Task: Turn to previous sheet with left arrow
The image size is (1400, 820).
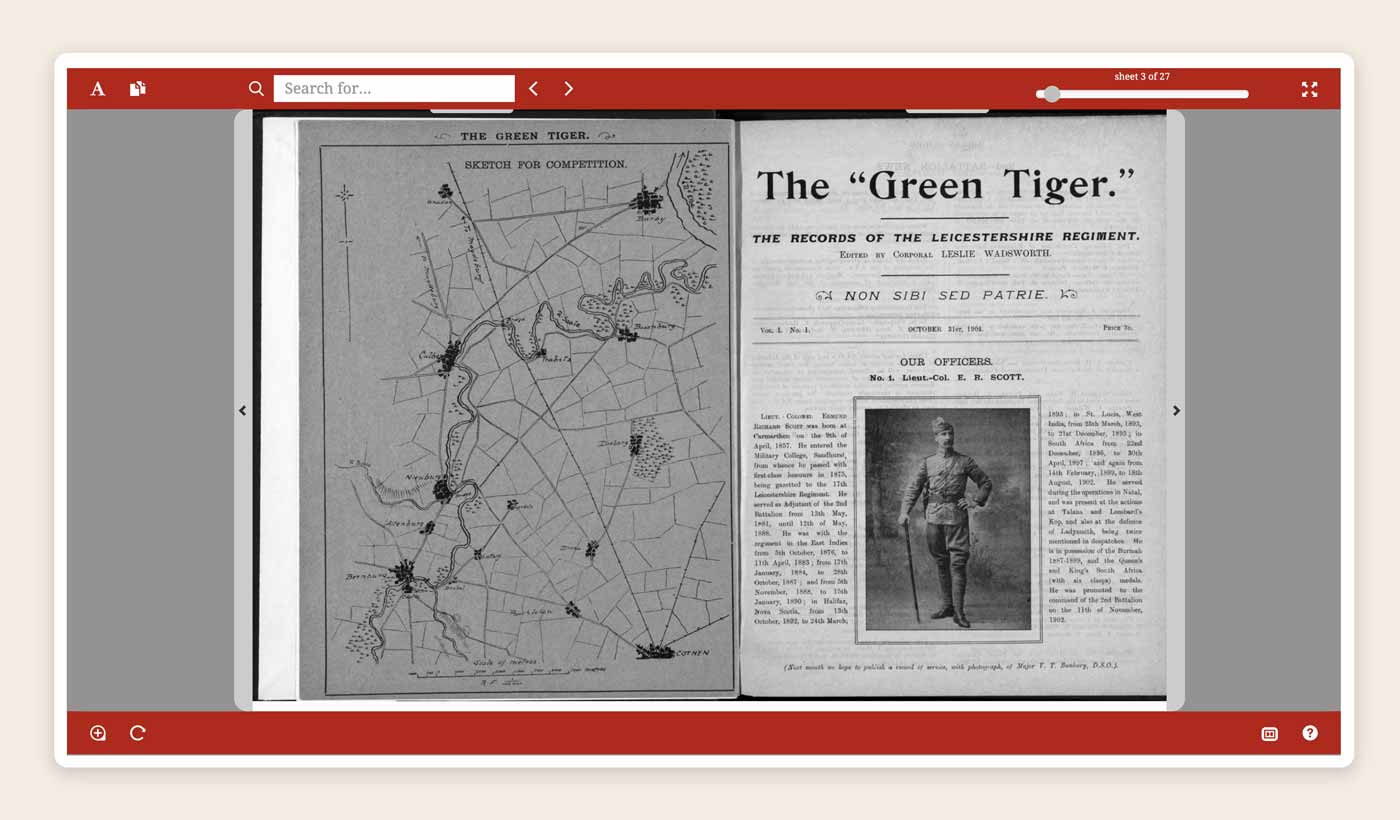Action: 242,411
